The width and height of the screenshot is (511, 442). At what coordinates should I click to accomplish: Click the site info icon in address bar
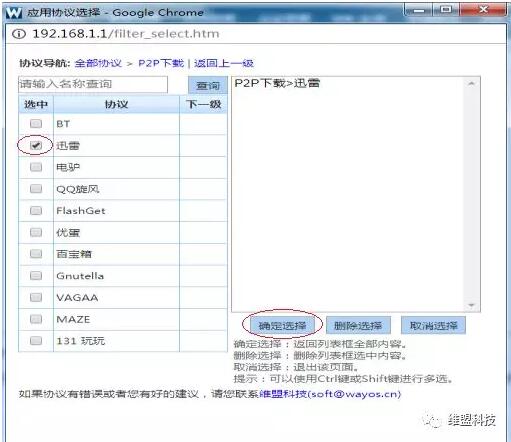(19, 34)
